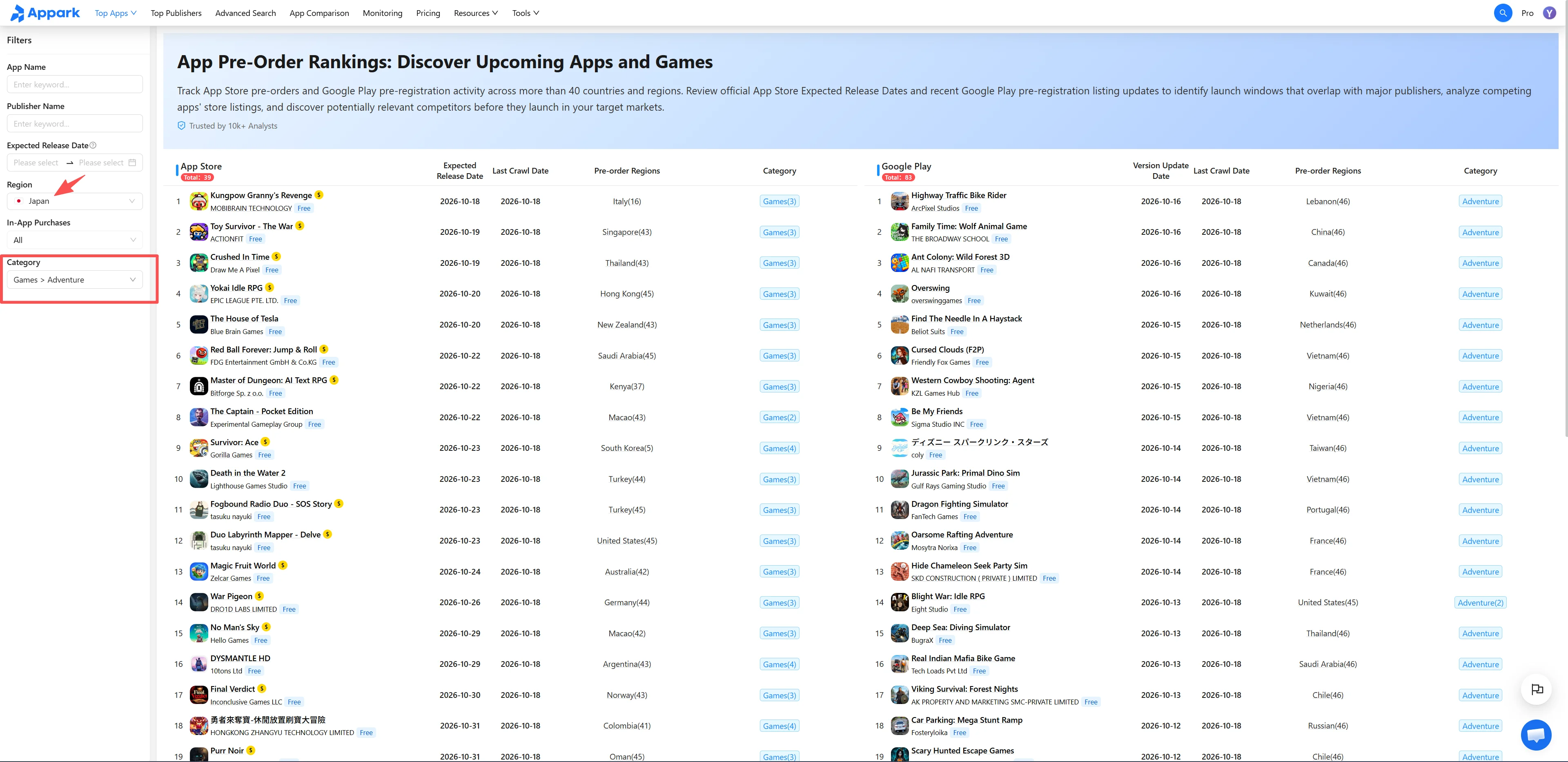Focus the App Name keyword field
1568x762 pixels.
(x=75, y=85)
